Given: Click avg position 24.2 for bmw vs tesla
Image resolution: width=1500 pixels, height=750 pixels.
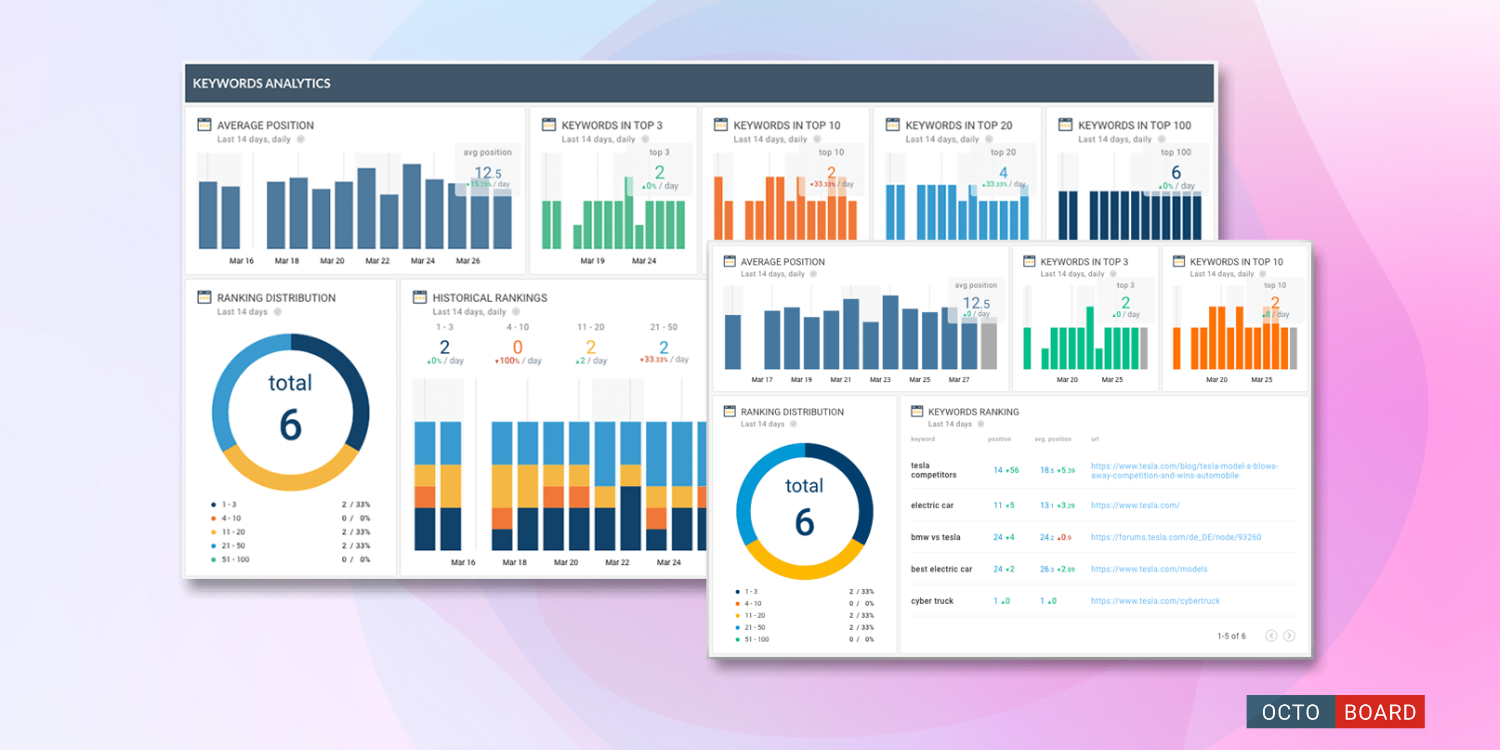Looking at the screenshot, I should tap(1047, 537).
